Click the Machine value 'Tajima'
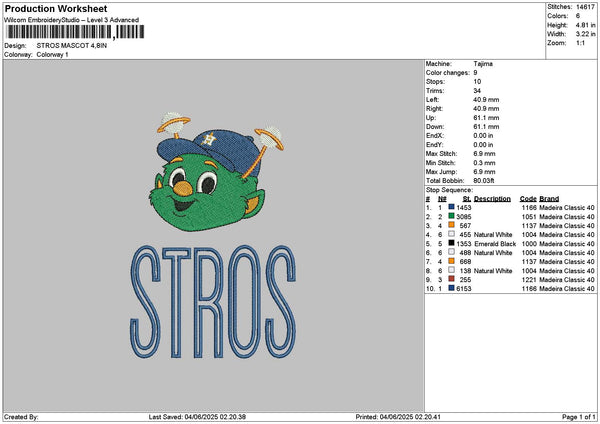This screenshot has width=600, height=424. [x=483, y=64]
